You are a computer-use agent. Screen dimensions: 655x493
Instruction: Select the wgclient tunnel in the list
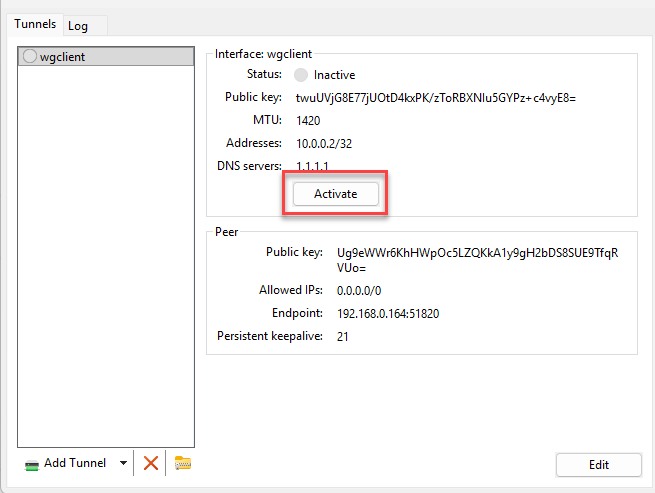pyautogui.click(x=105, y=57)
